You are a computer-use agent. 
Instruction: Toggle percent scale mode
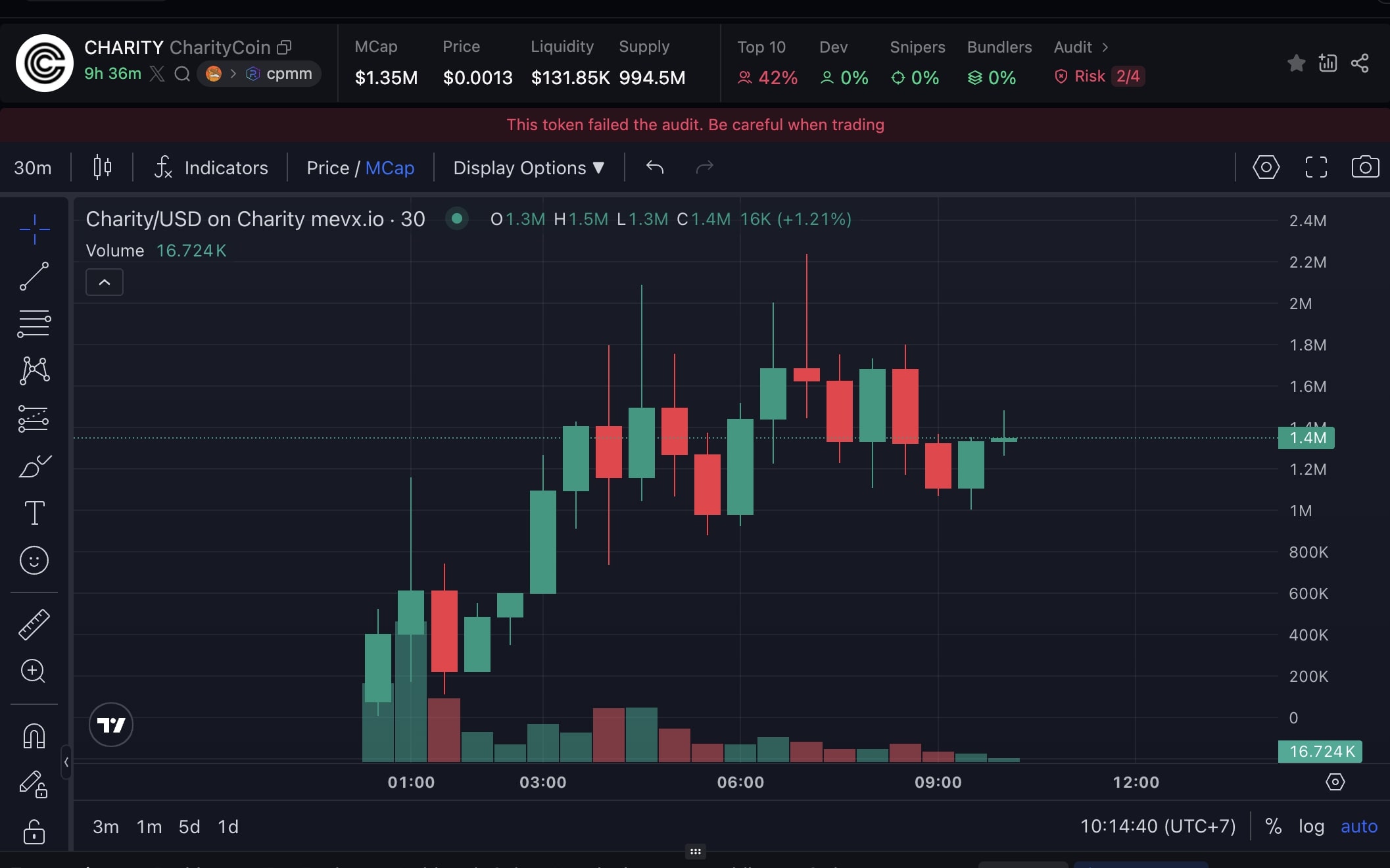click(1273, 826)
